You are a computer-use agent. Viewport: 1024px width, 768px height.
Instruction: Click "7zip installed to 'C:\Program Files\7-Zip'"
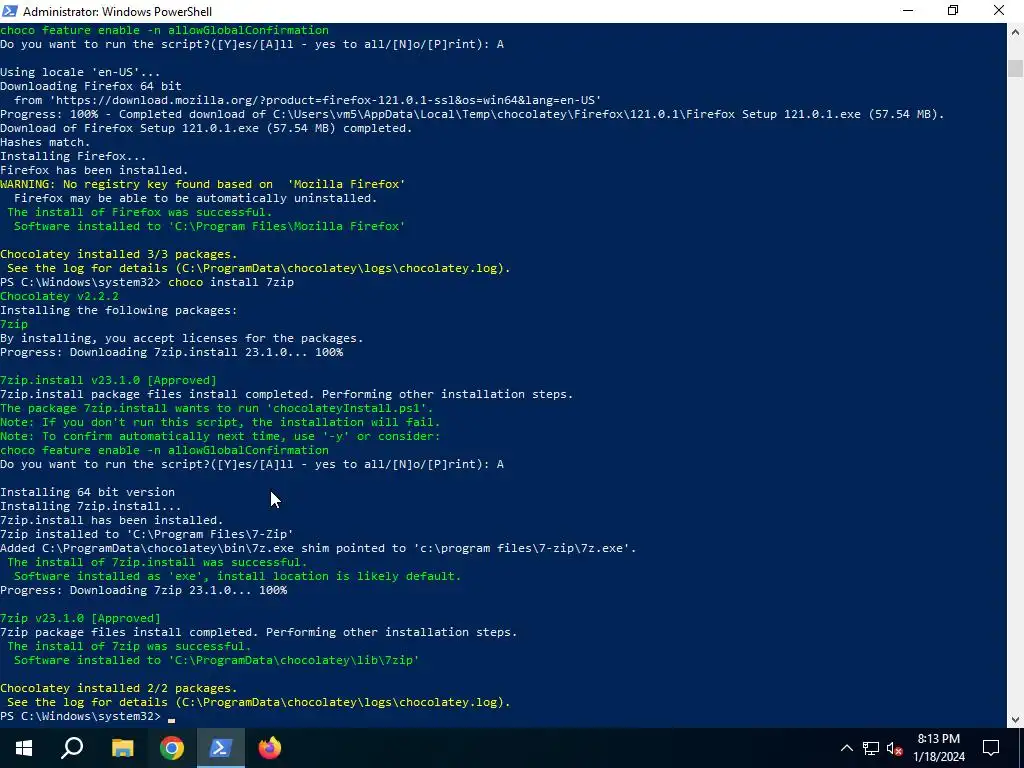[147, 534]
